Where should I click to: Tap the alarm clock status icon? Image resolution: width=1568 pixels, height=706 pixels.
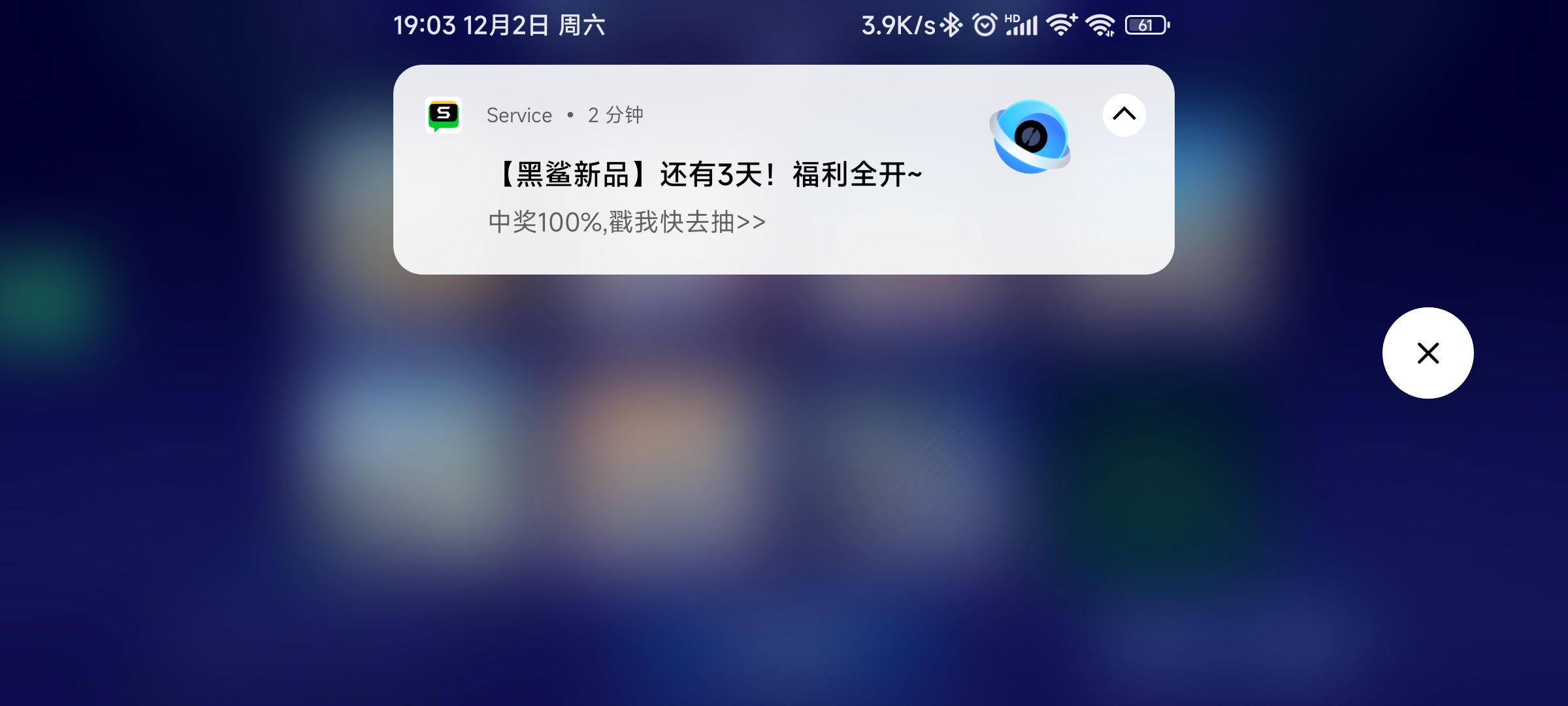point(985,25)
